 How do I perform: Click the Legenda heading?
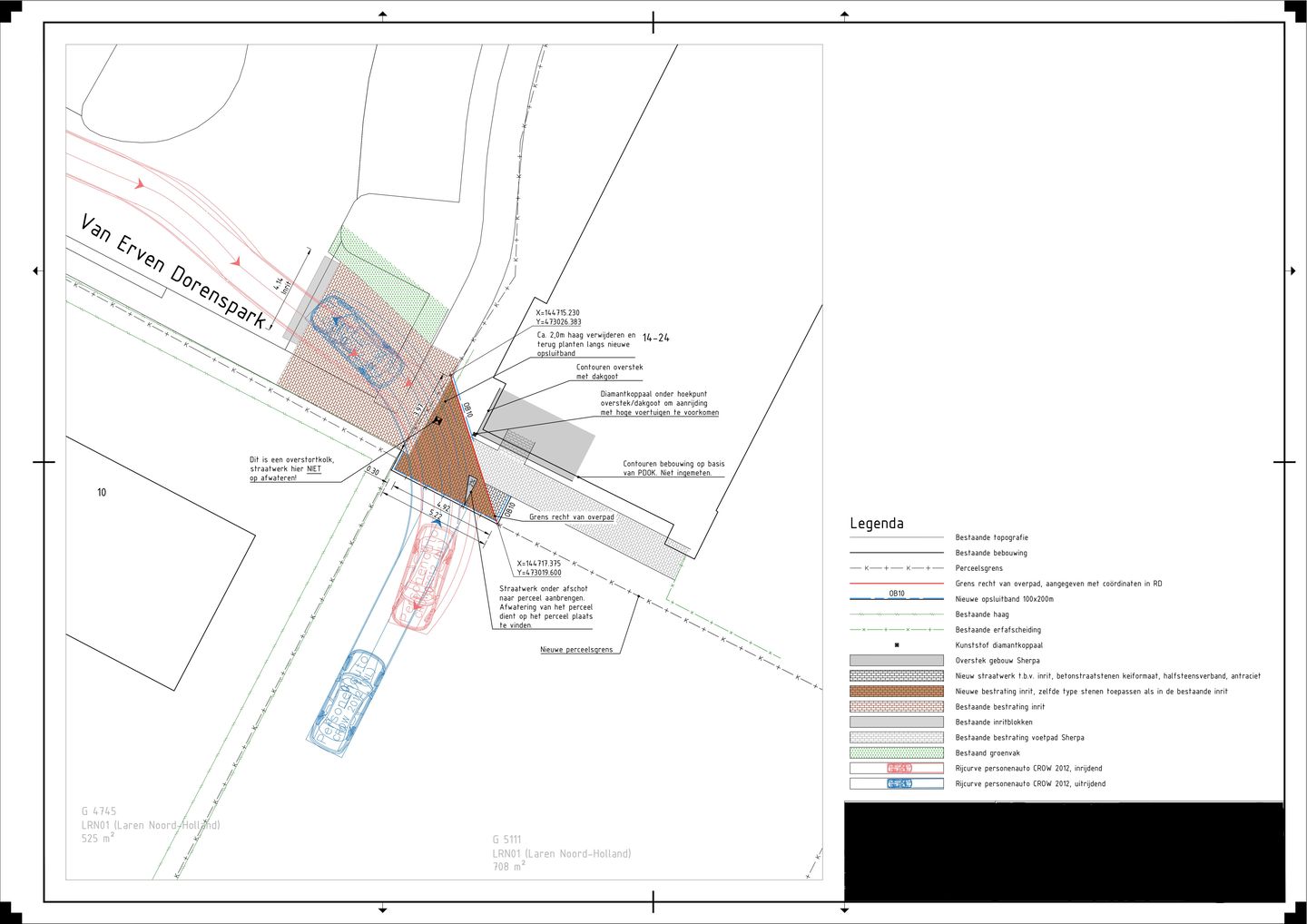point(876,524)
